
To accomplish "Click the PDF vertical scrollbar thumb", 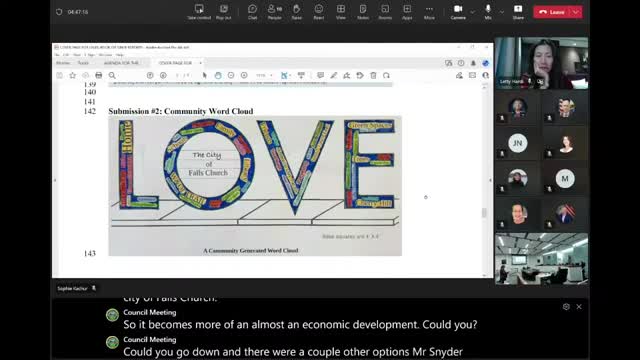I will [484, 213].
